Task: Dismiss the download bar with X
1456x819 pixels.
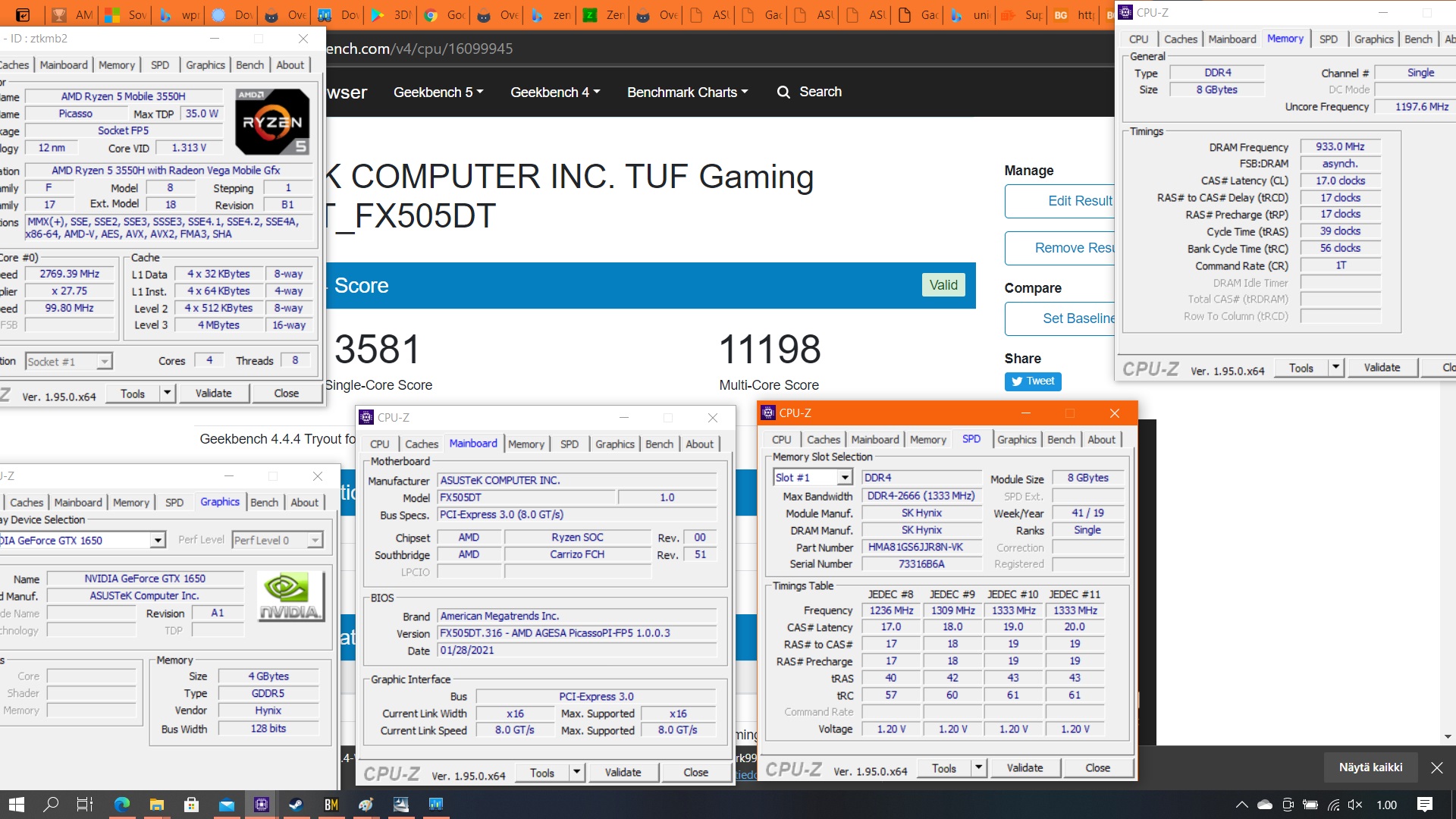Action: [1436, 767]
